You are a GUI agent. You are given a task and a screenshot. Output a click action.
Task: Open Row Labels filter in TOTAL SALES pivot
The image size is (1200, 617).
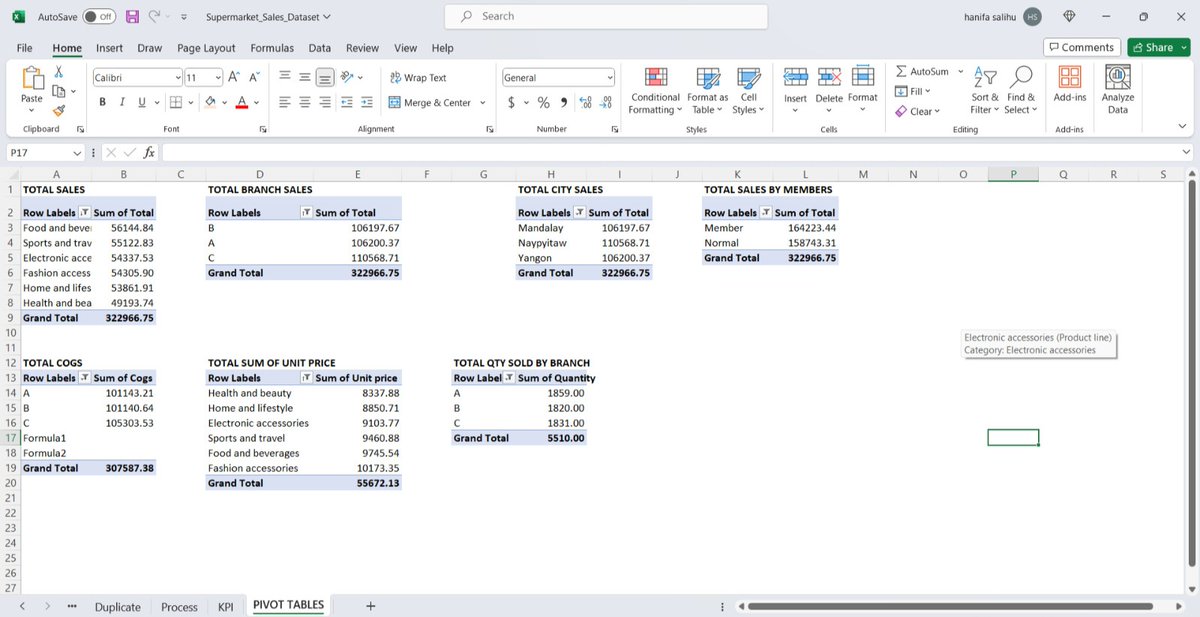pos(84,212)
